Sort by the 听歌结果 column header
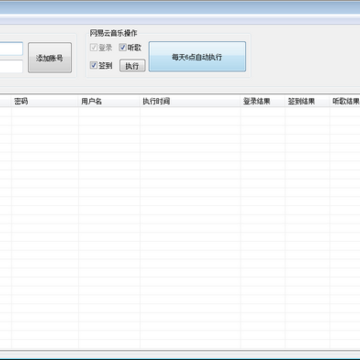This screenshot has height=360, width=360. point(345,101)
